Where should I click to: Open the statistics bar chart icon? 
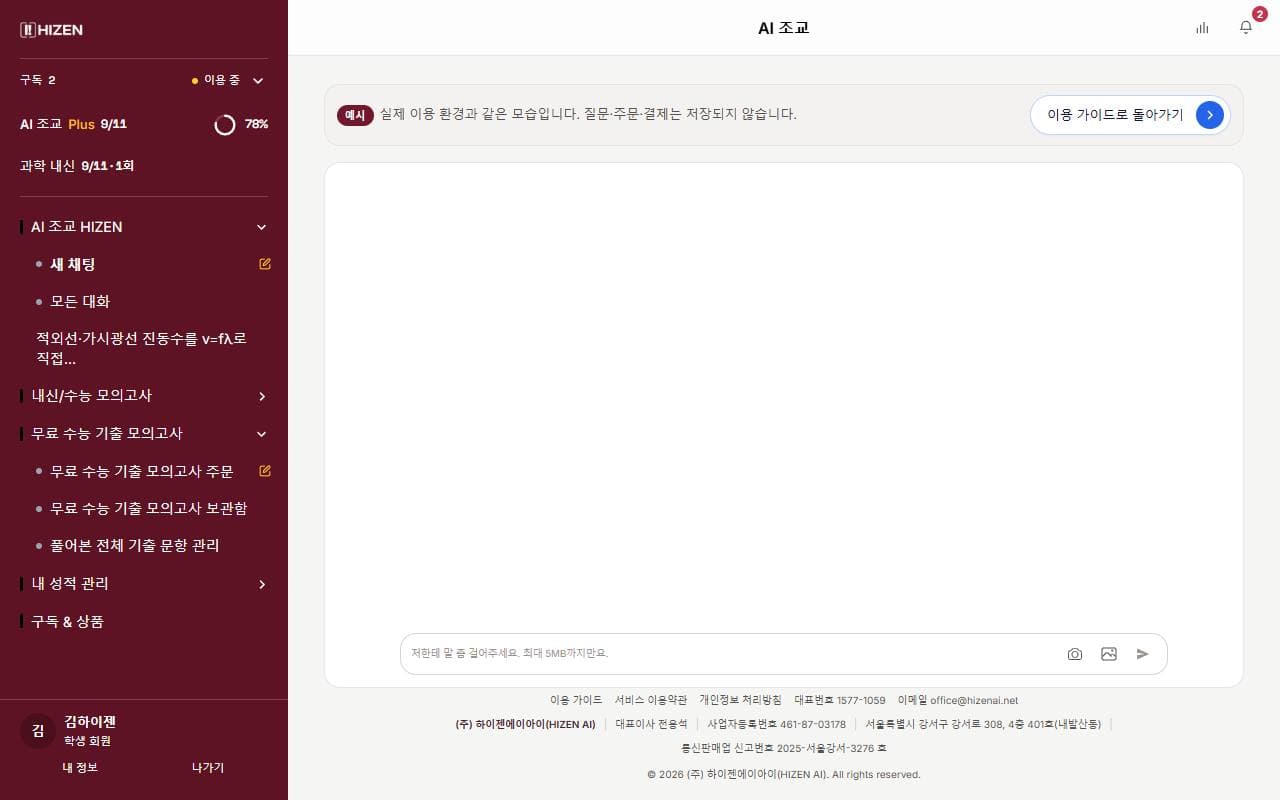point(1202,28)
